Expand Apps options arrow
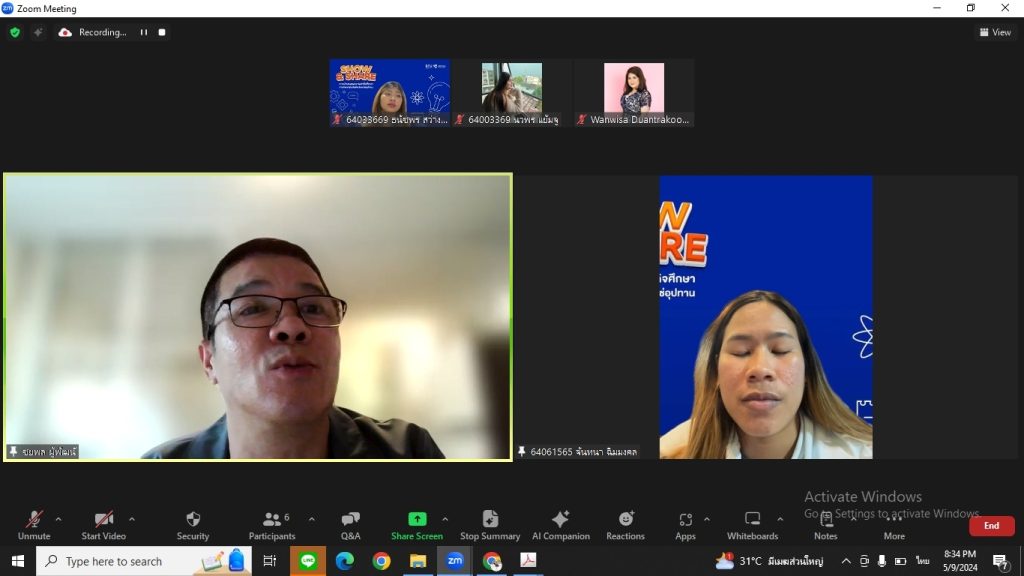Viewport: 1024px width, 576px height. (x=707, y=519)
